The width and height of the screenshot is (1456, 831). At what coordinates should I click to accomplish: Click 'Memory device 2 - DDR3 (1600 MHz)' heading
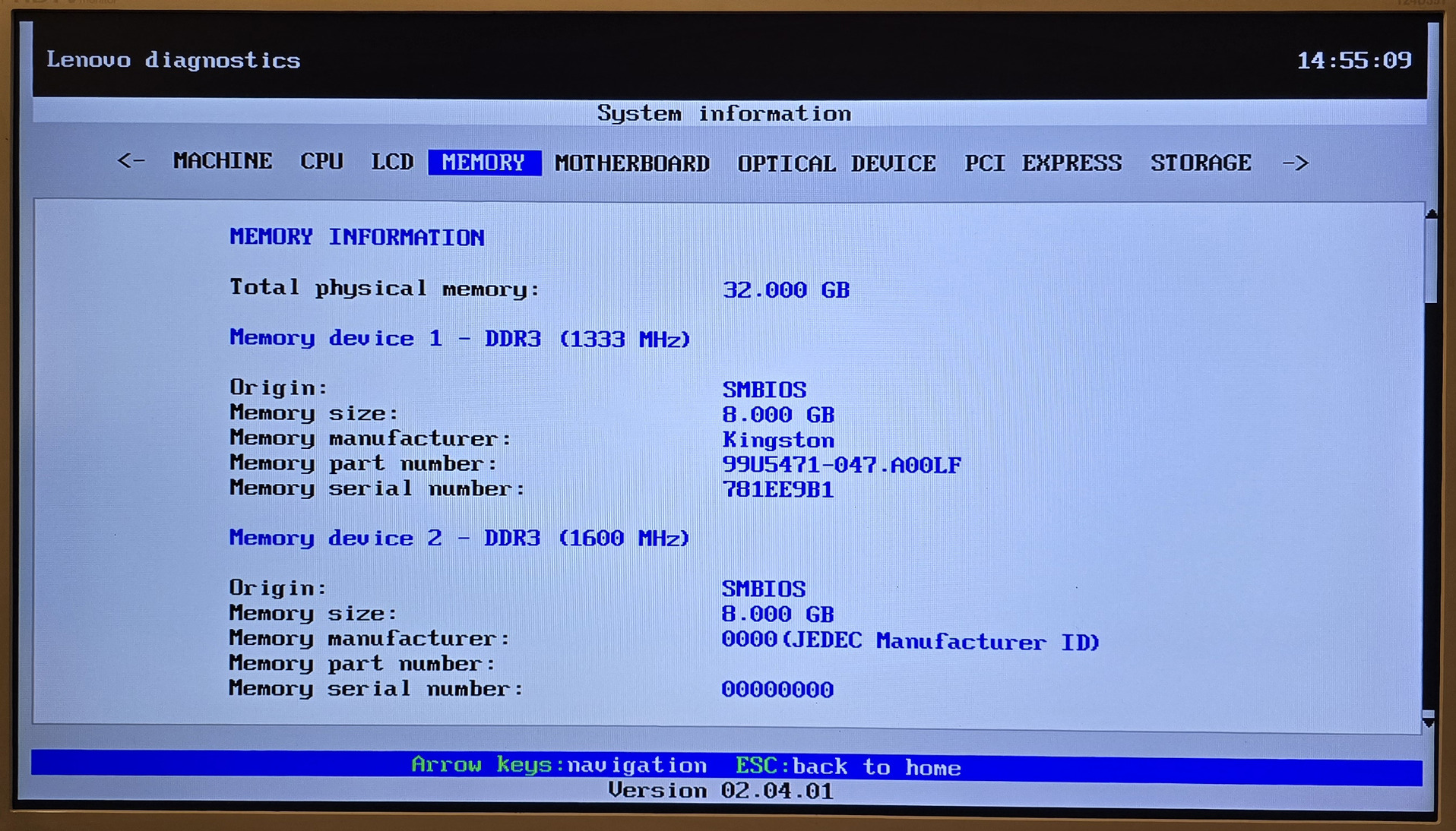pyautogui.click(x=459, y=539)
